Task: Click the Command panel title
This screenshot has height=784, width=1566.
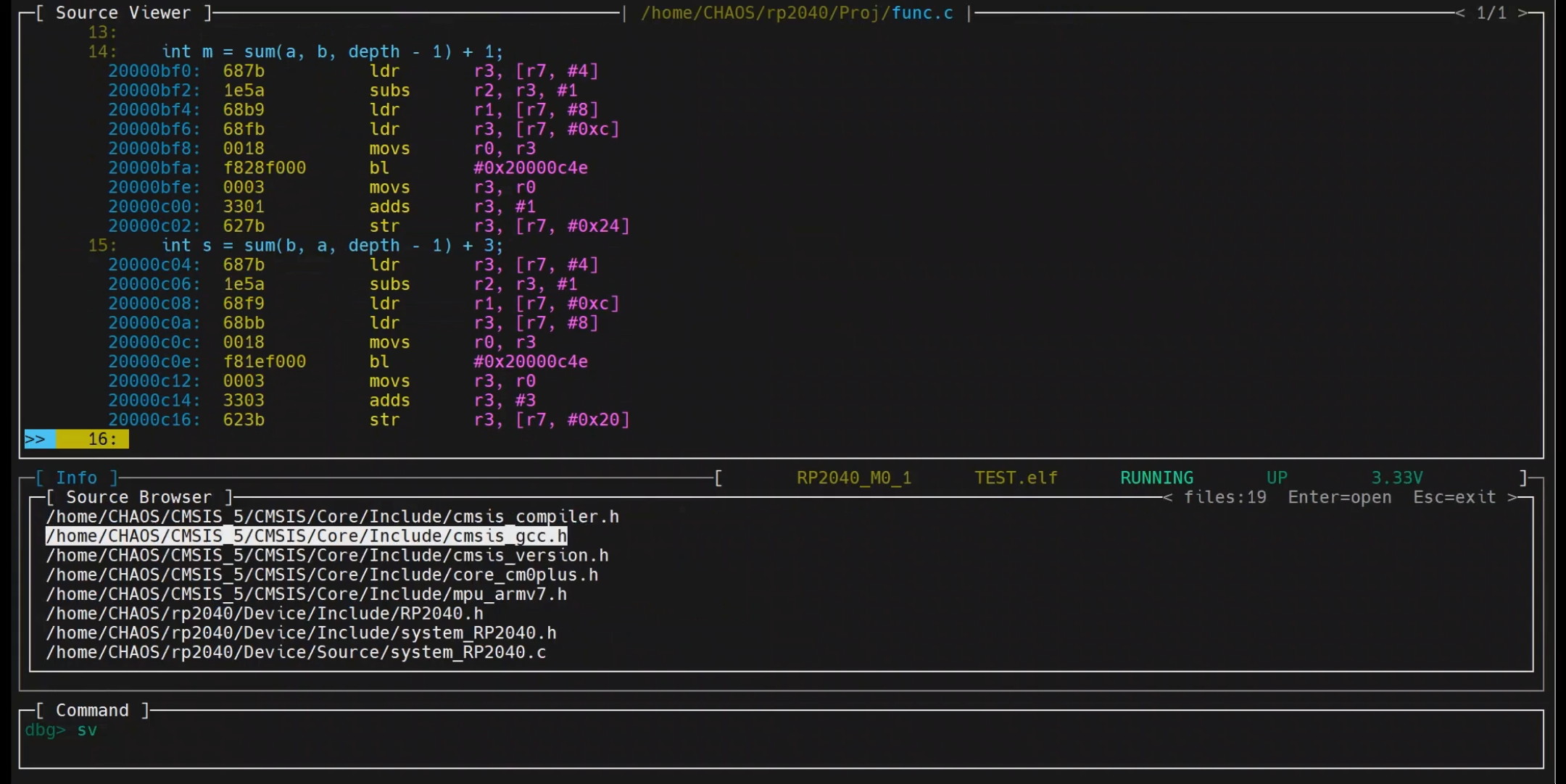Action: [x=92, y=711]
